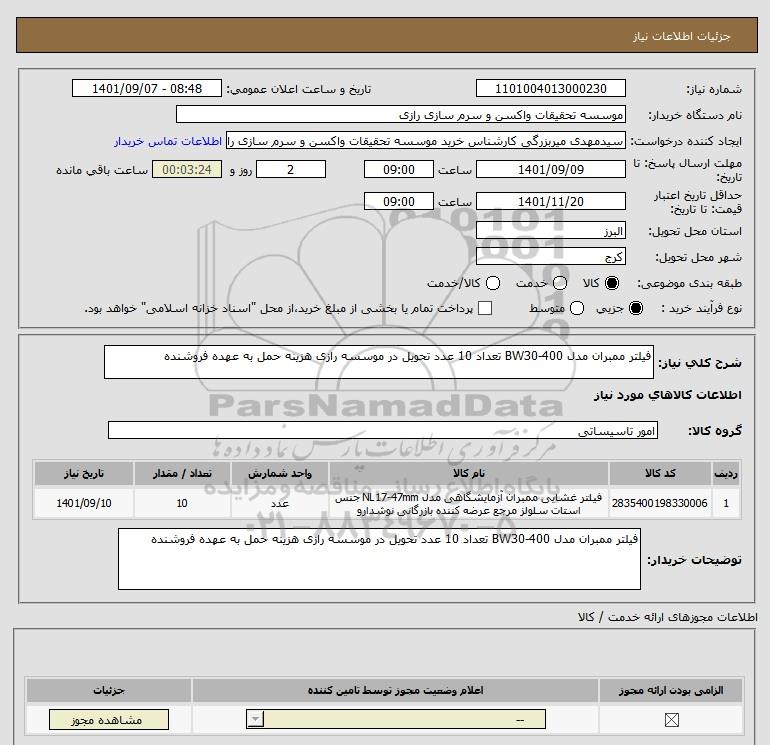Click the countdown timer 00:03:24
The width and height of the screenshot is (770, 745).
pos(187,170)
